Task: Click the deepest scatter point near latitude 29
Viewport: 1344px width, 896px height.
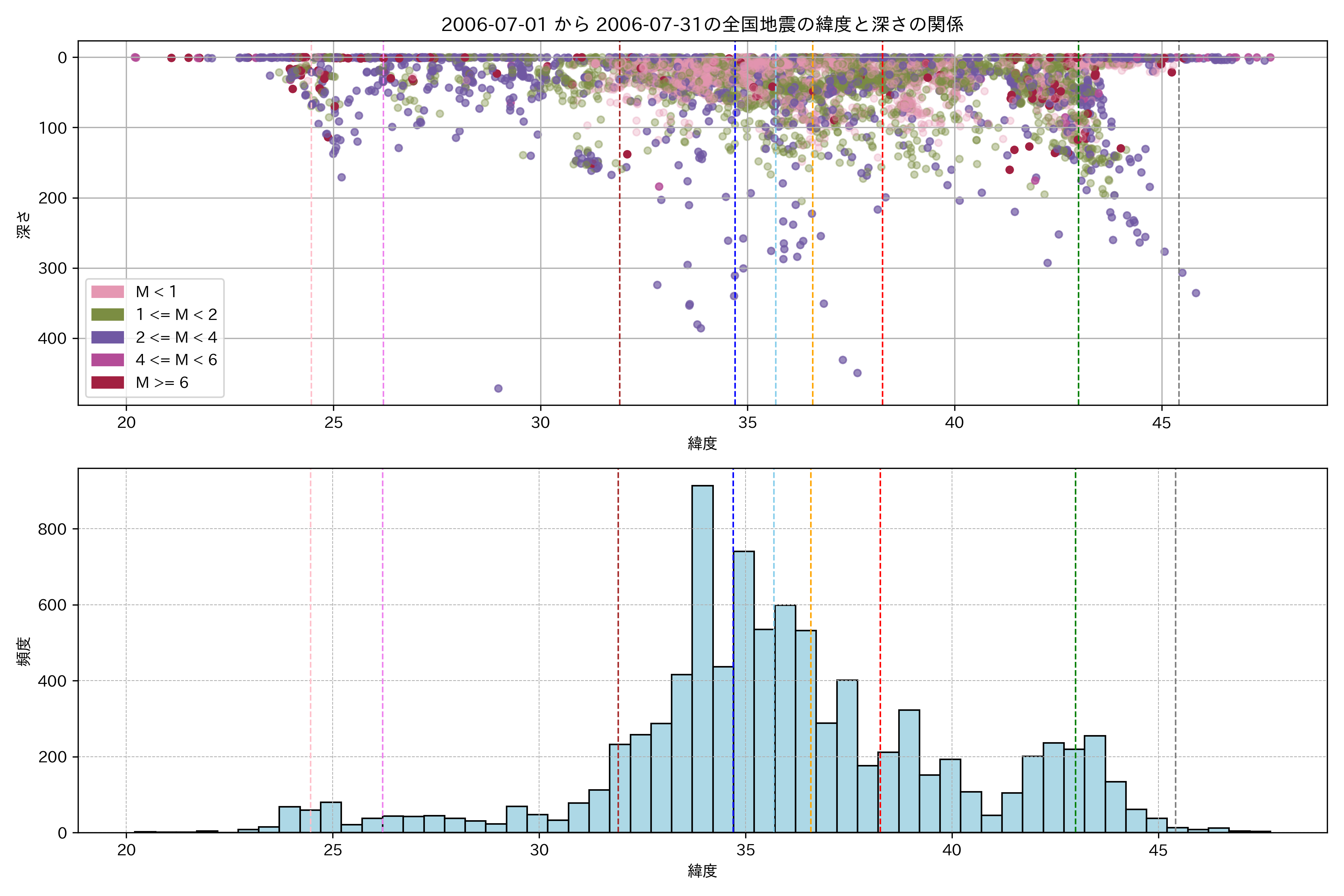Action: (x=498, y=389)
